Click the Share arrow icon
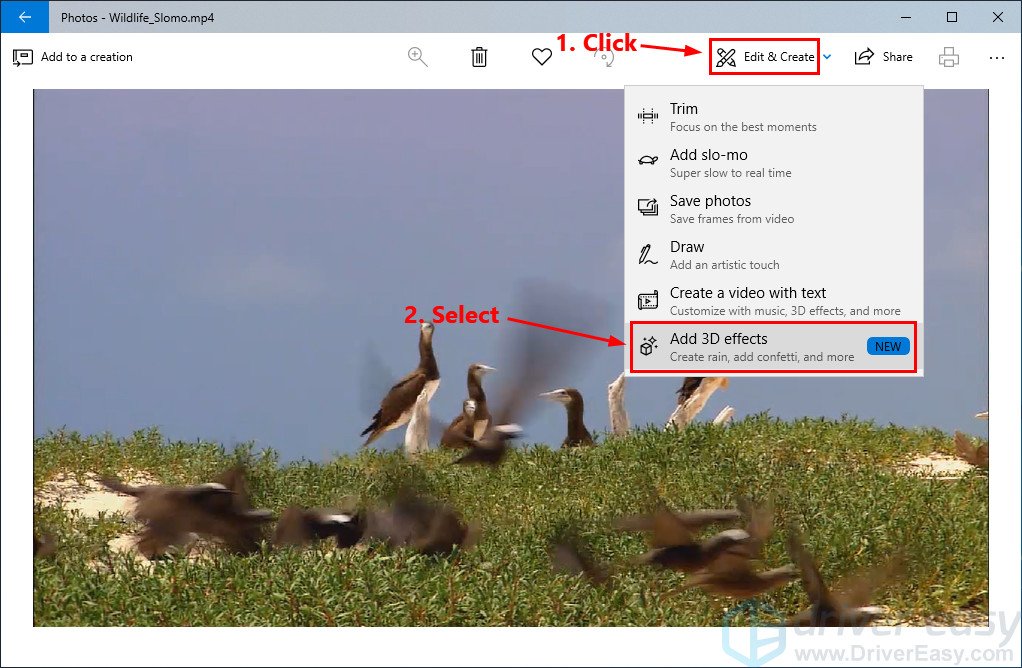 pos(864,57)
